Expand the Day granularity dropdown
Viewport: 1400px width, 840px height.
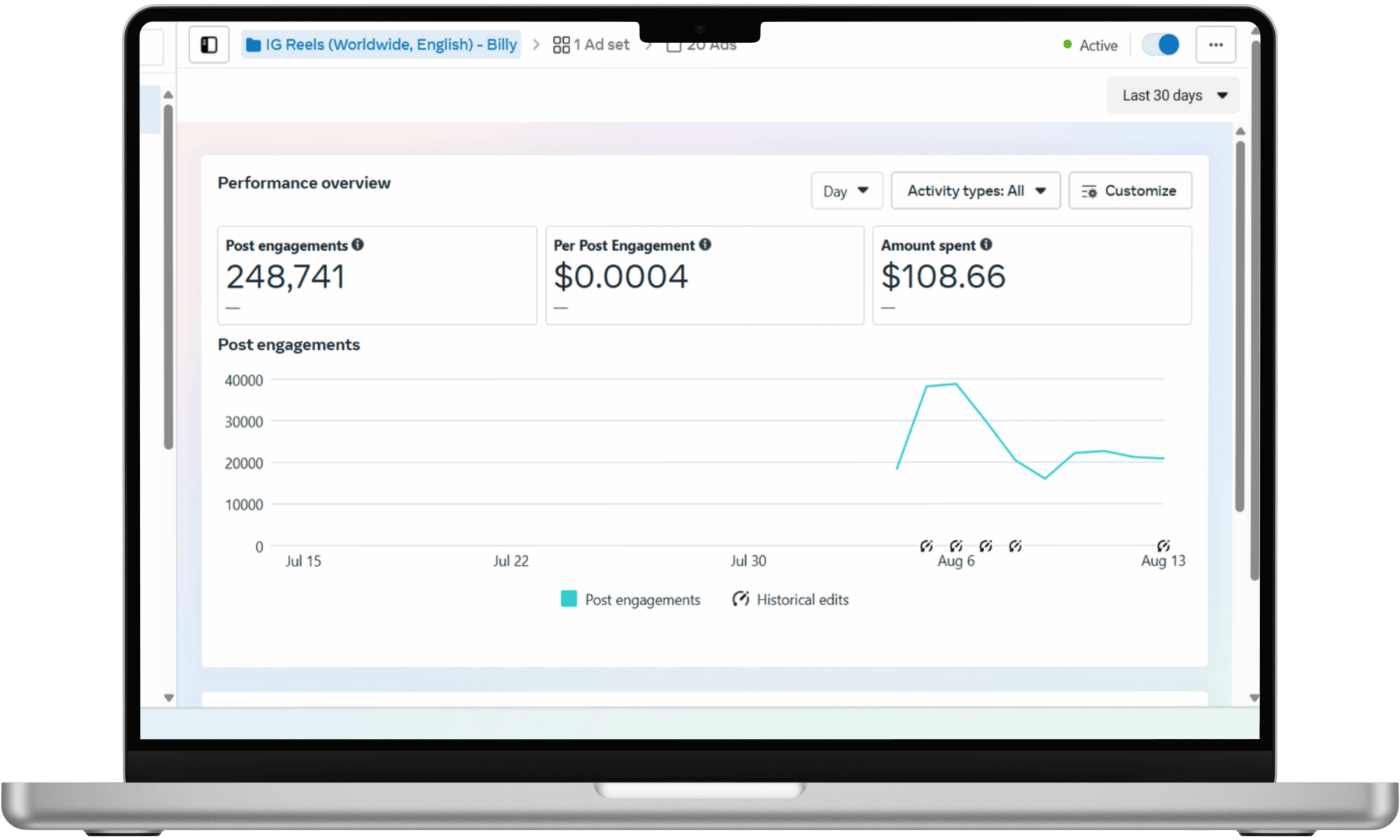pos(847,191)
